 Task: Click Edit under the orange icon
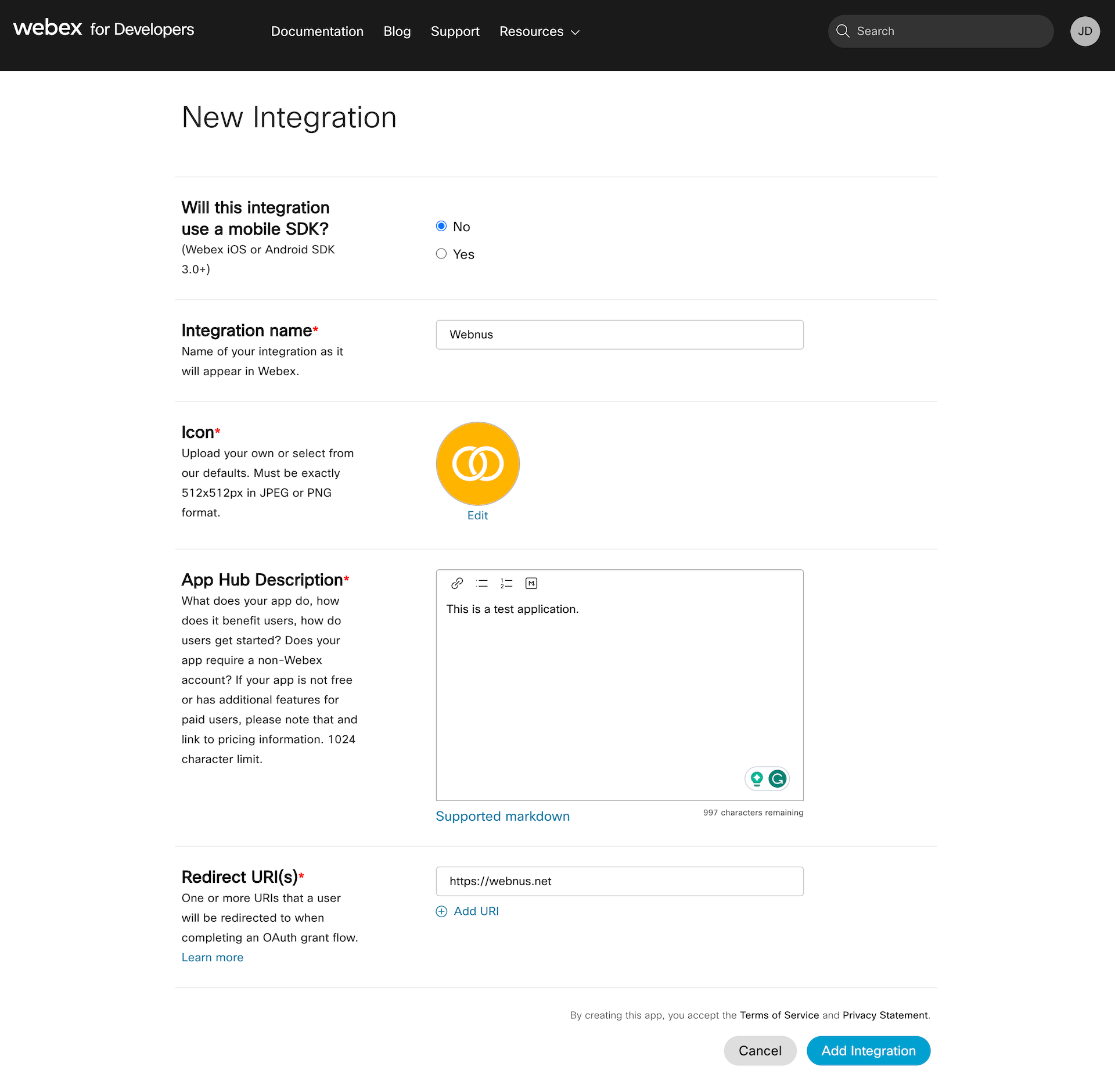click(477, 515)
